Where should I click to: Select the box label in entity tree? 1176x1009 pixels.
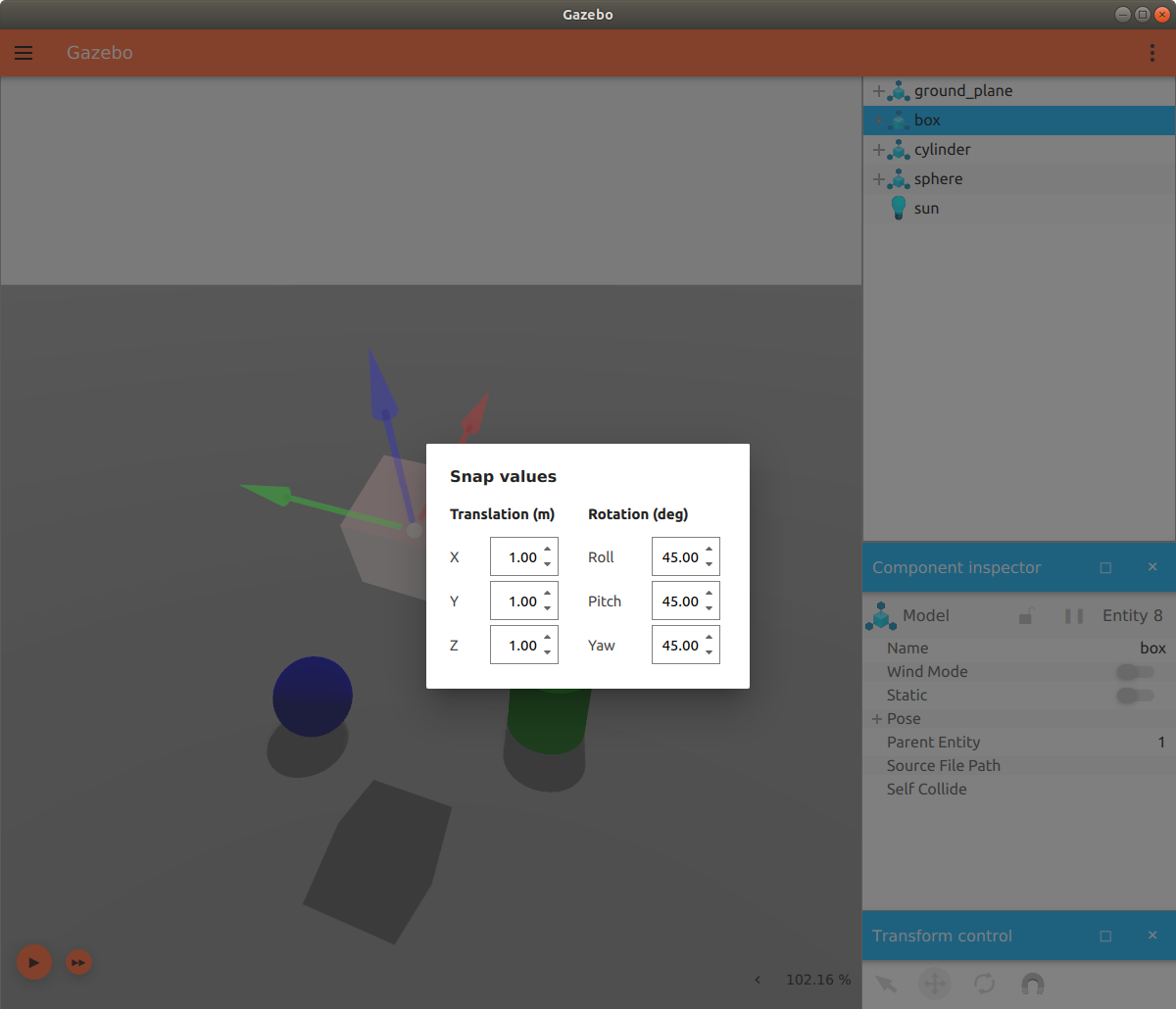tap(927, 120)
